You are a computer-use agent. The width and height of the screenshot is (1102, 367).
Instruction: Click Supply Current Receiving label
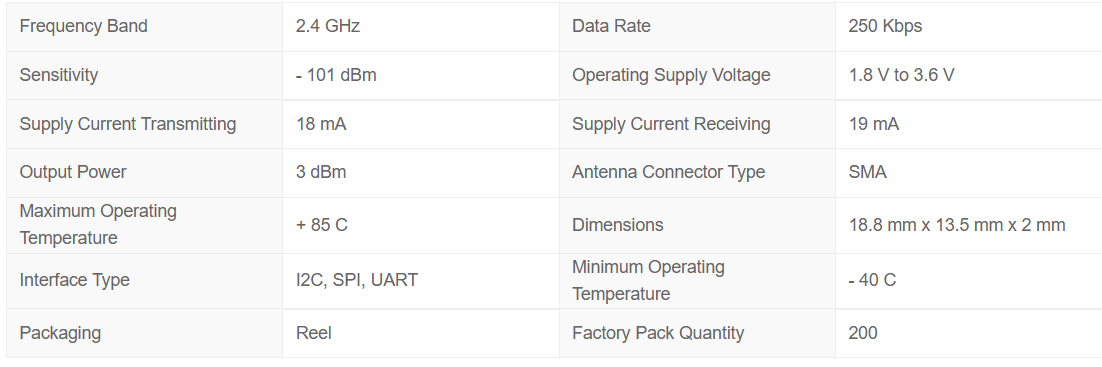[x=671, y=124]
